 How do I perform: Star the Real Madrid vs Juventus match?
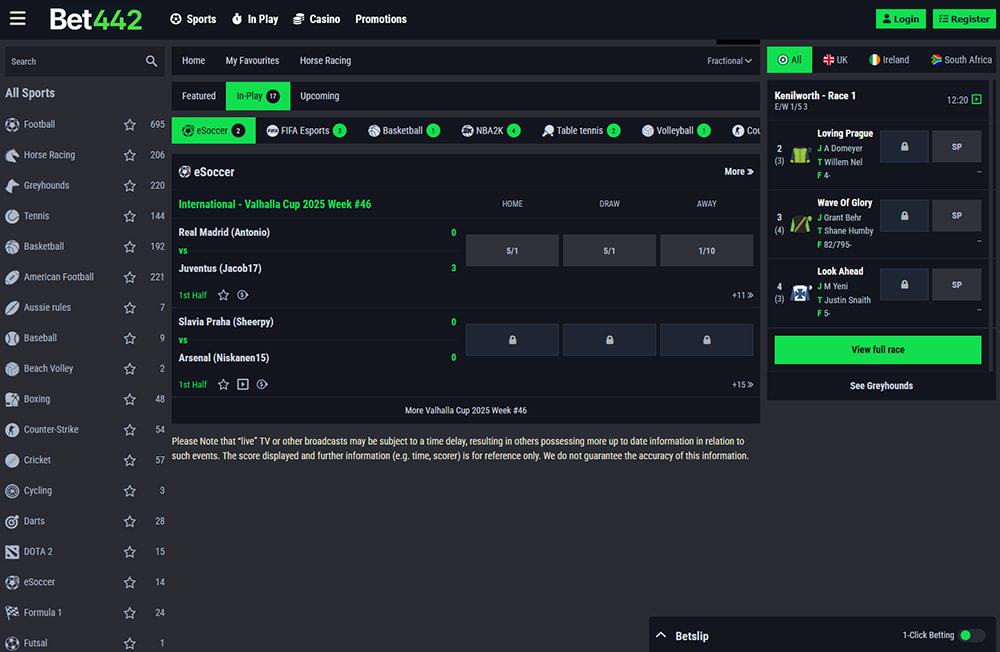click(224, 295)
